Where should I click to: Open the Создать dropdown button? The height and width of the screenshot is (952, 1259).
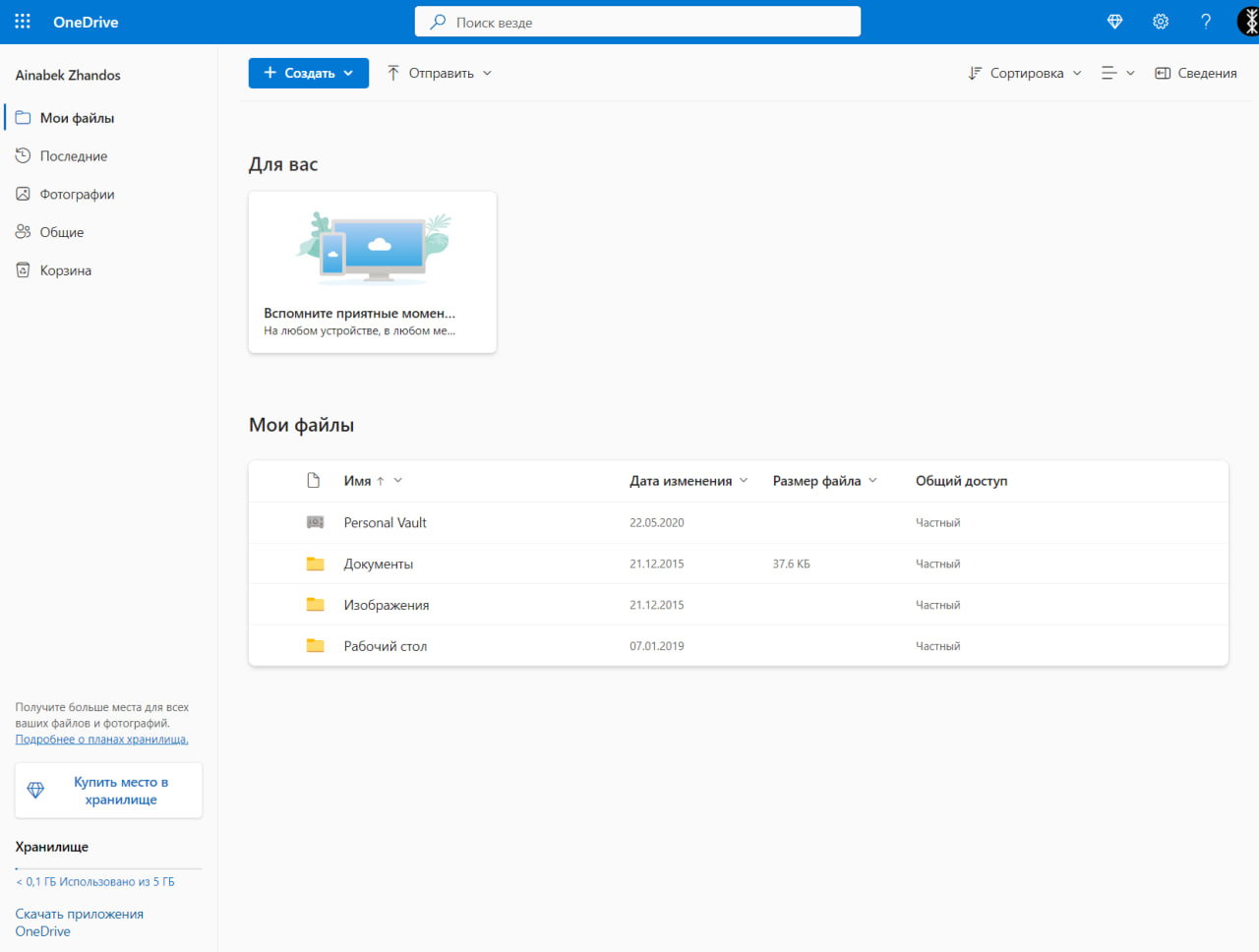309,73
